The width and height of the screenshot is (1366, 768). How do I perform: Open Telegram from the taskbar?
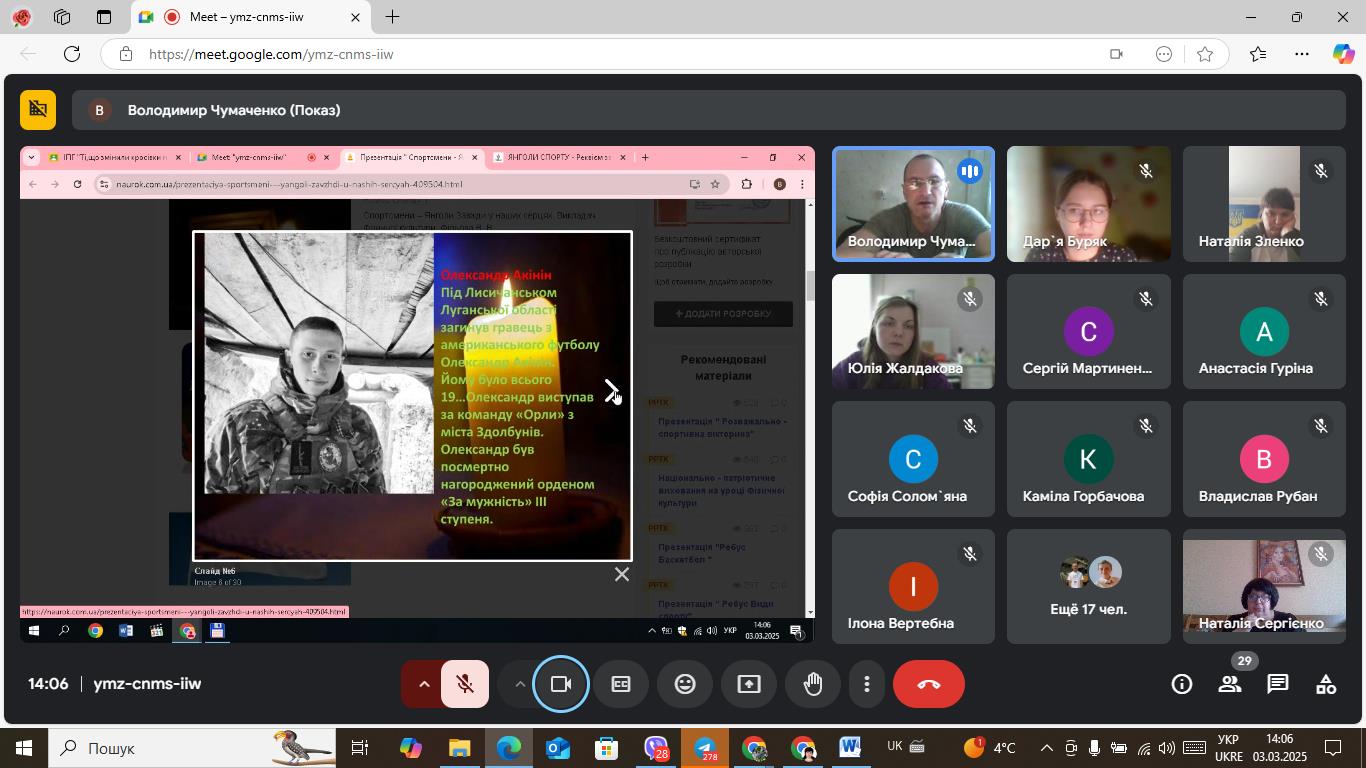[706, 748]
